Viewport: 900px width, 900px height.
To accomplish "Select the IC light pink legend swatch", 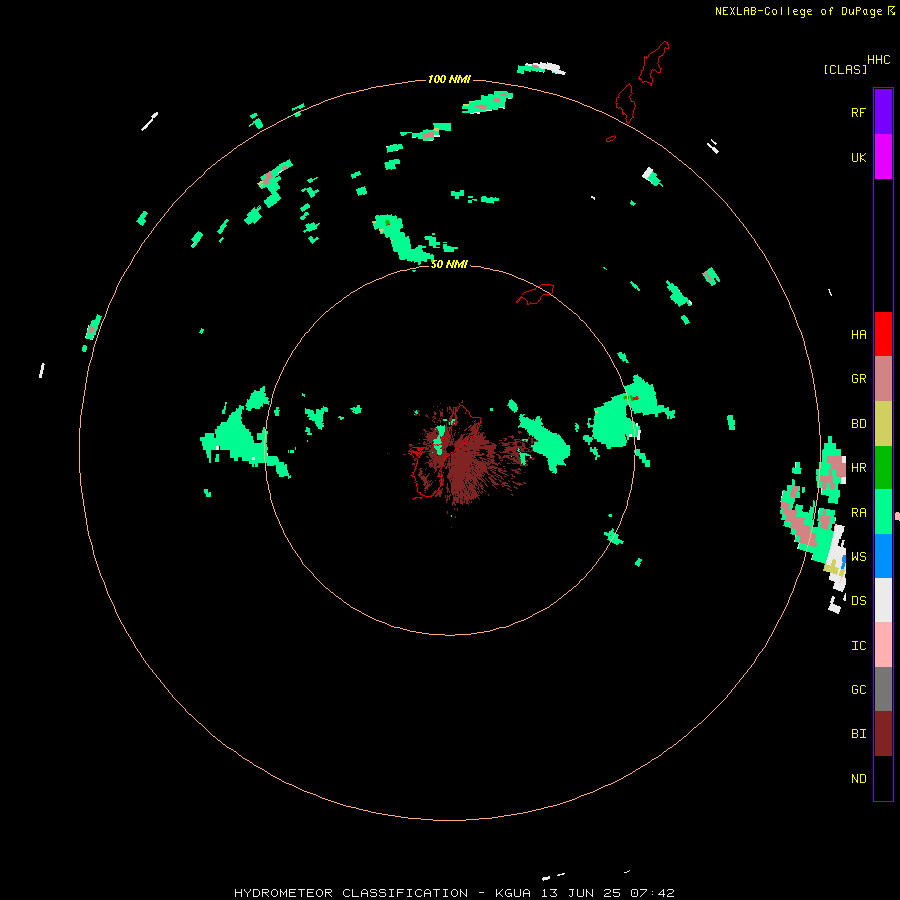I will [883, 645].
